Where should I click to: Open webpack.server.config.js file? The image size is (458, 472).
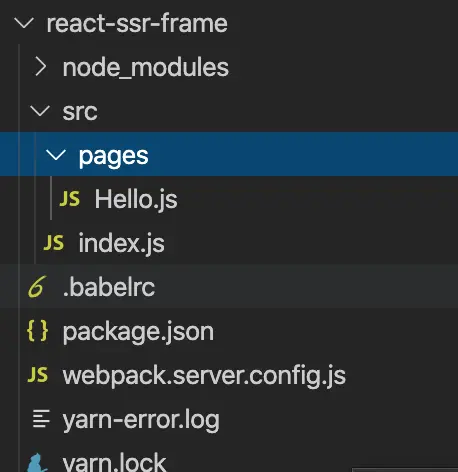pyautogui.click(x=204, y=376)
